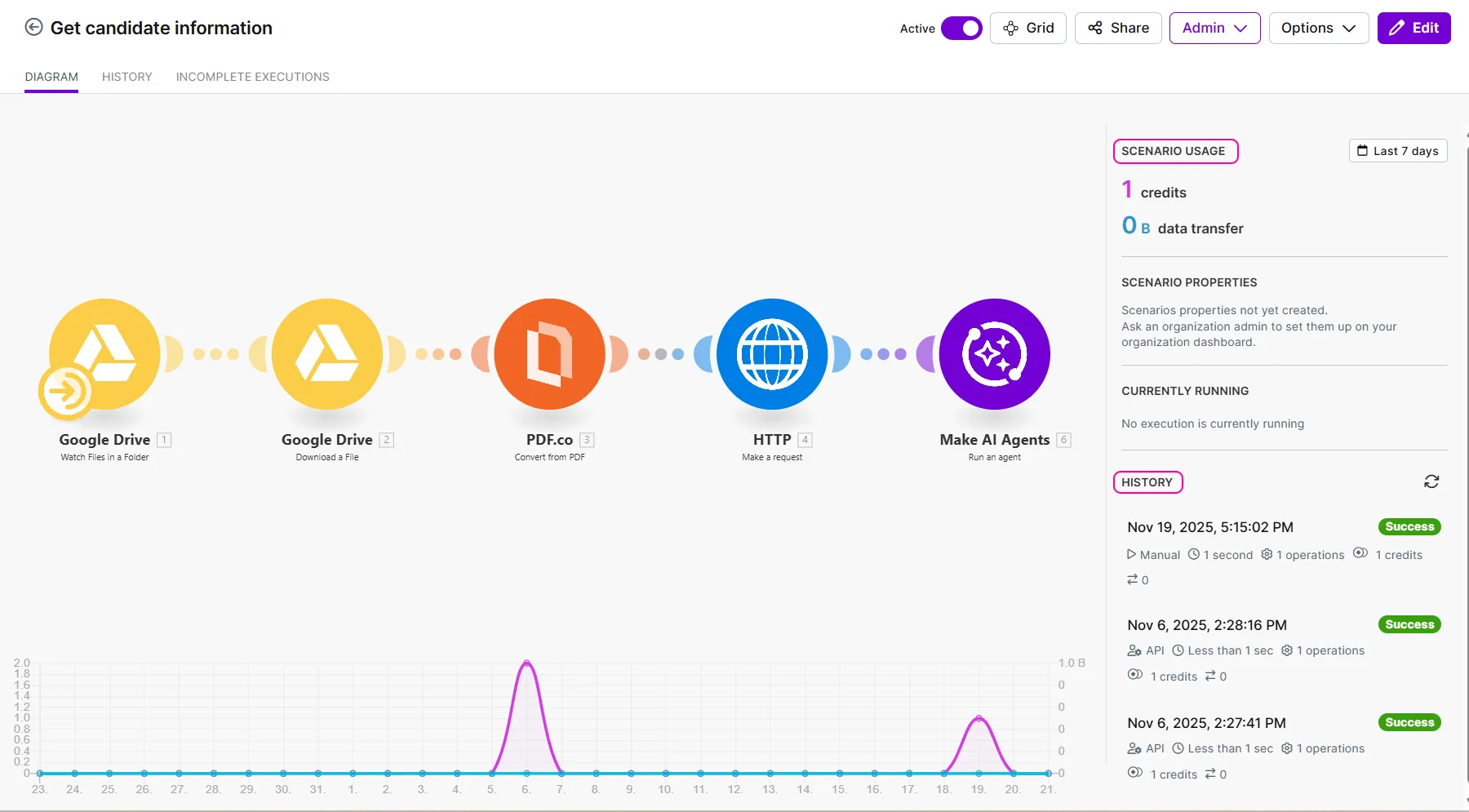Open the Nov 6, 2025, 2:28:16 PM execution
This screenshot has height=812, width=1469.
(x=1207, y=625)
